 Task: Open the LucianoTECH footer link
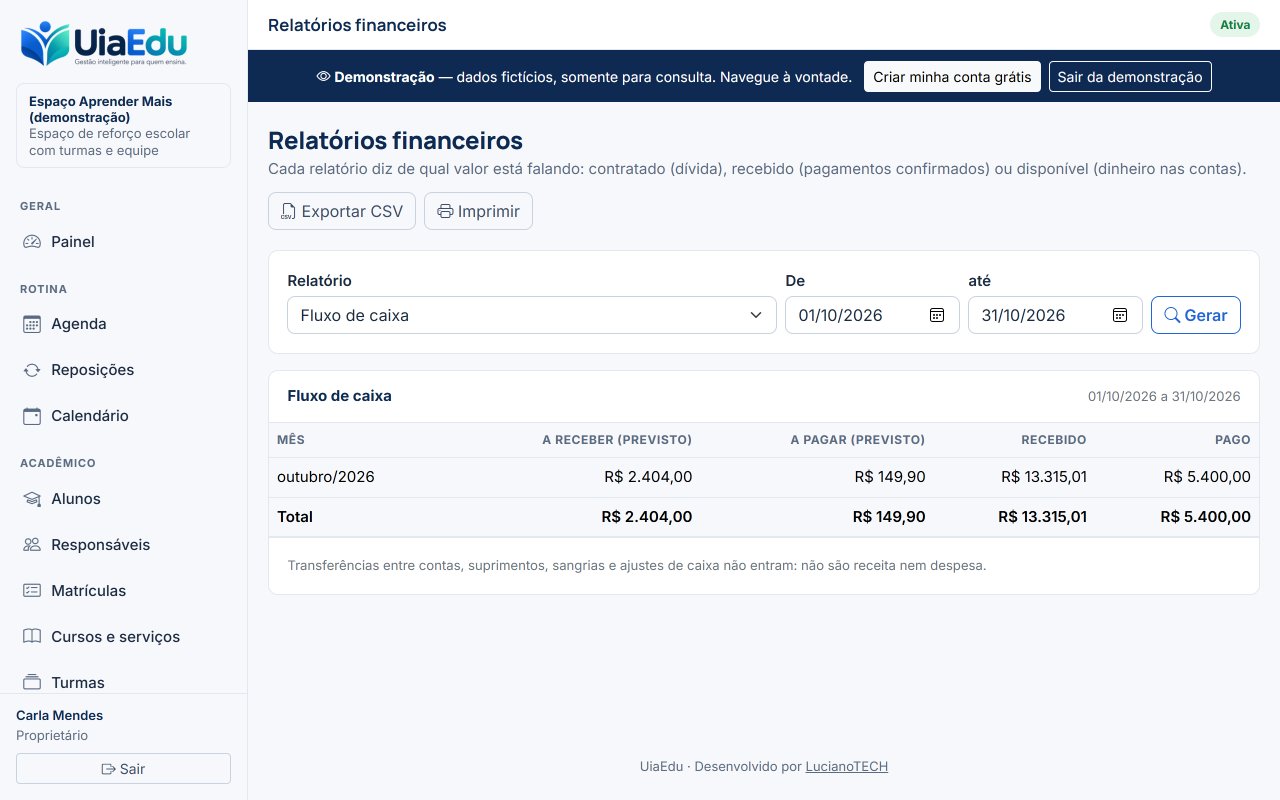(x=847, y=767)
